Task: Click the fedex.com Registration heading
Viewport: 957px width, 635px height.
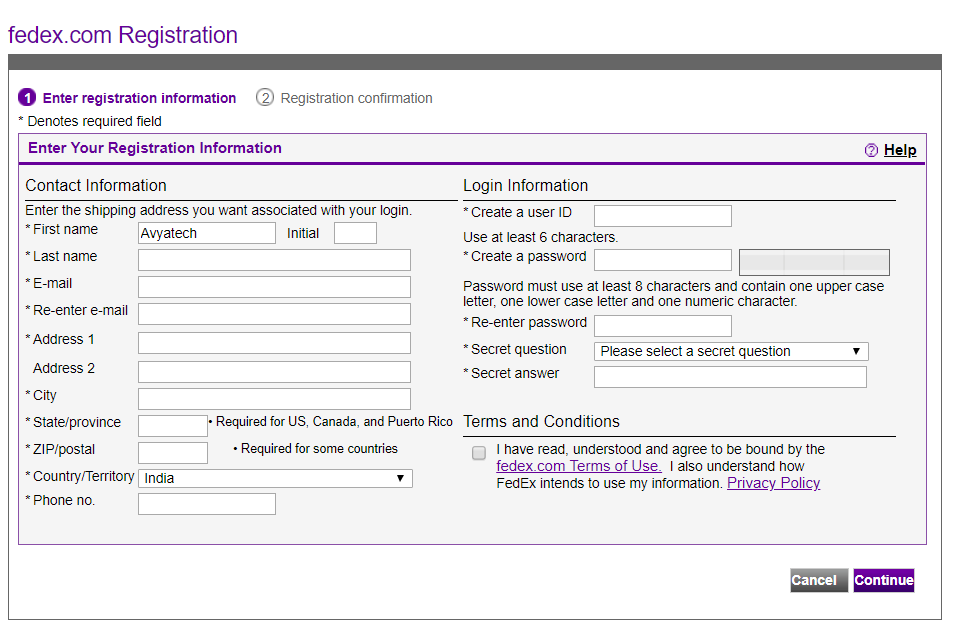Action: click(123, 35)
